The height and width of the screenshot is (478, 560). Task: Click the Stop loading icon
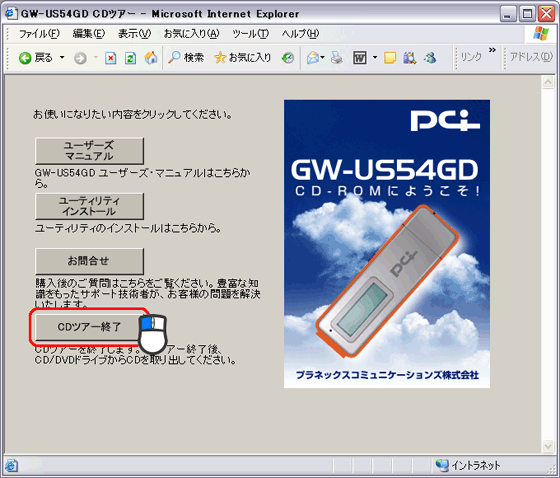pyautogui.click(x=111, y=58)
